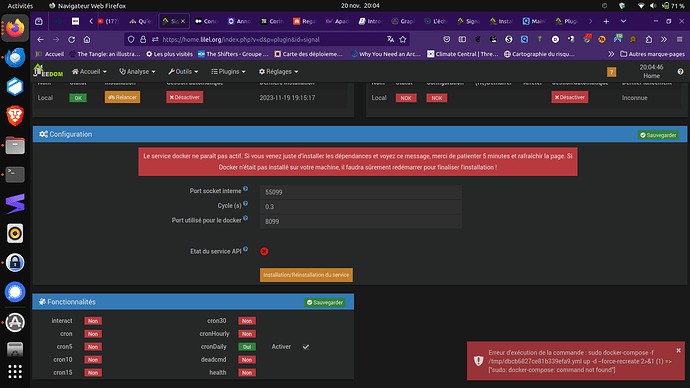The image size is (690, 388).
Task: Click the red API service status icon
Action: pyautogui.click(x=264, y=251)
